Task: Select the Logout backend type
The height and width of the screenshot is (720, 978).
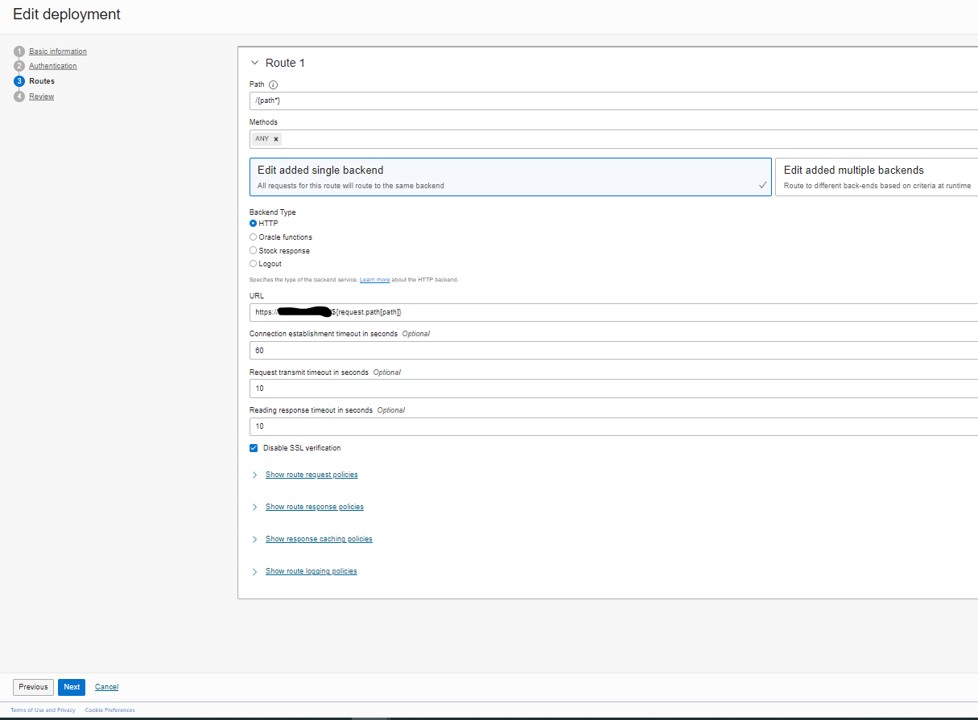Action: point(253,263)
